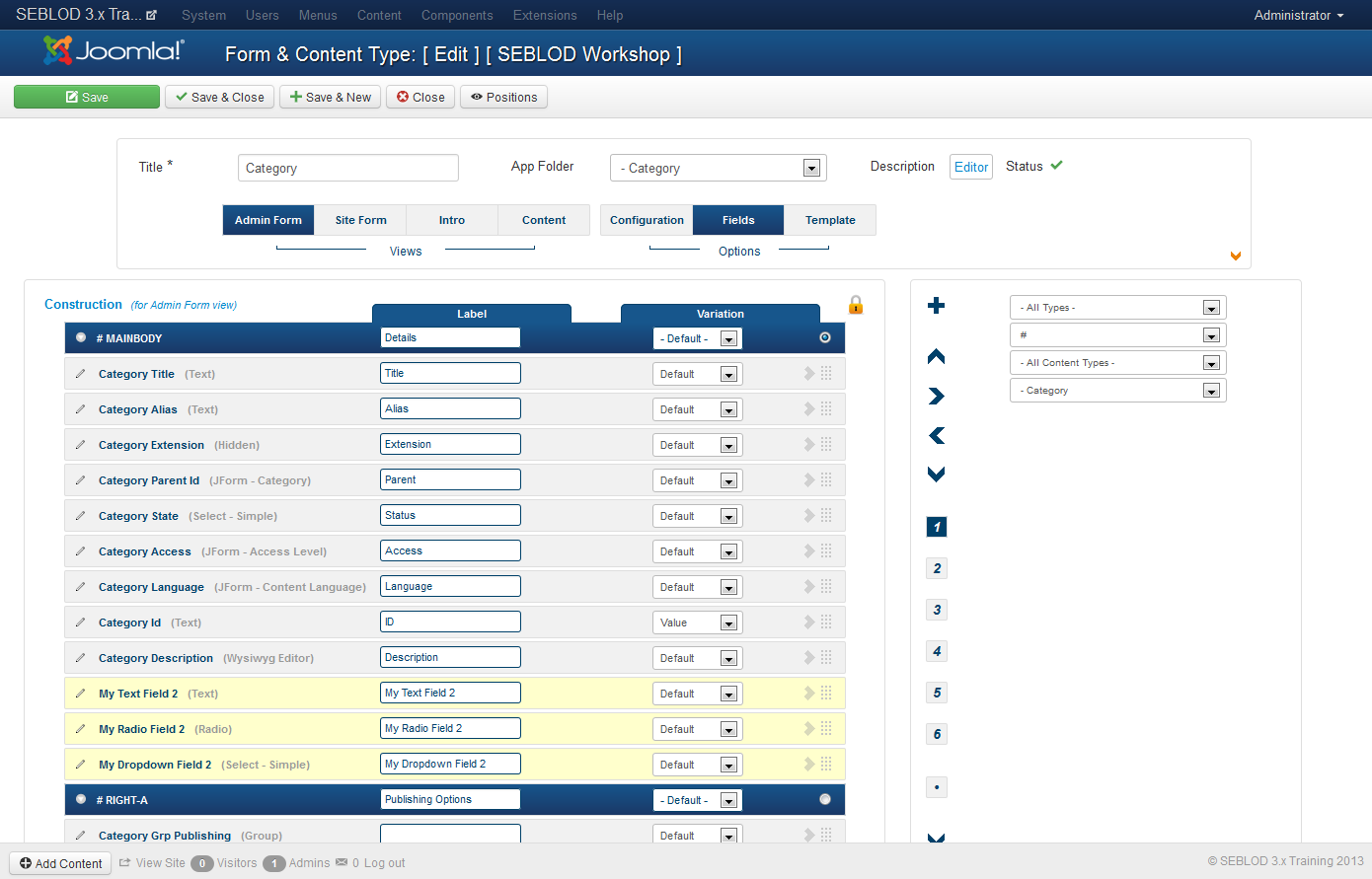Open variation dropdown for Category Title
The image size is (1372, 879).
click(698, 374)
